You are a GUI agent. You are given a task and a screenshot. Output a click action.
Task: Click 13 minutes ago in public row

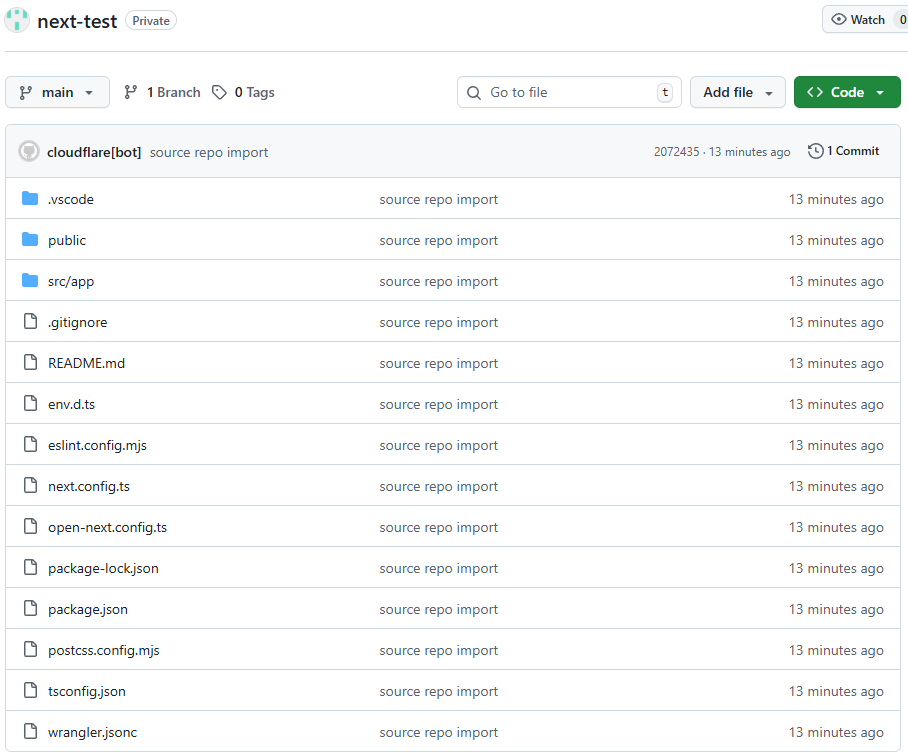coord(836,240)
